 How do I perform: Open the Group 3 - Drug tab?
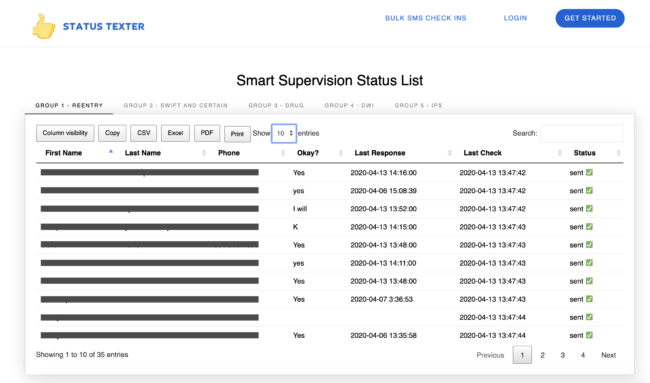(276, 105)
